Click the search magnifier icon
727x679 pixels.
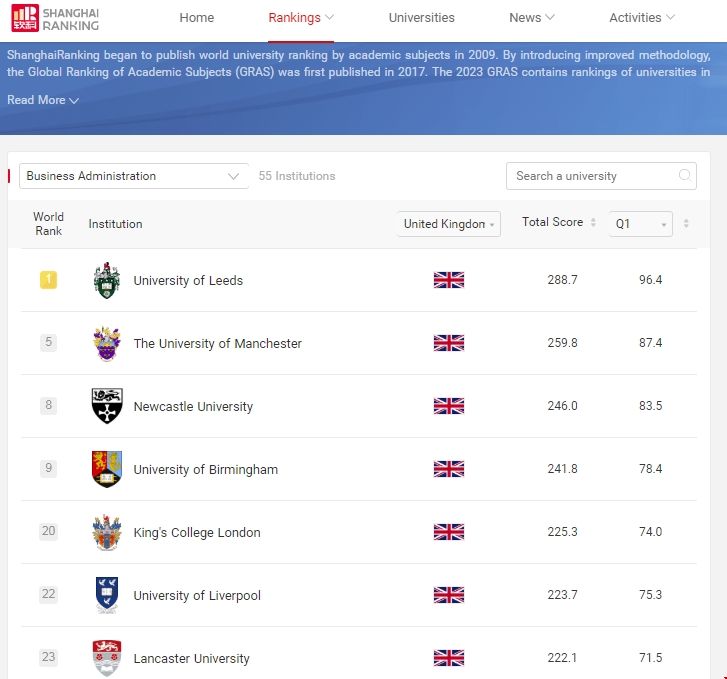click(685, 176)
